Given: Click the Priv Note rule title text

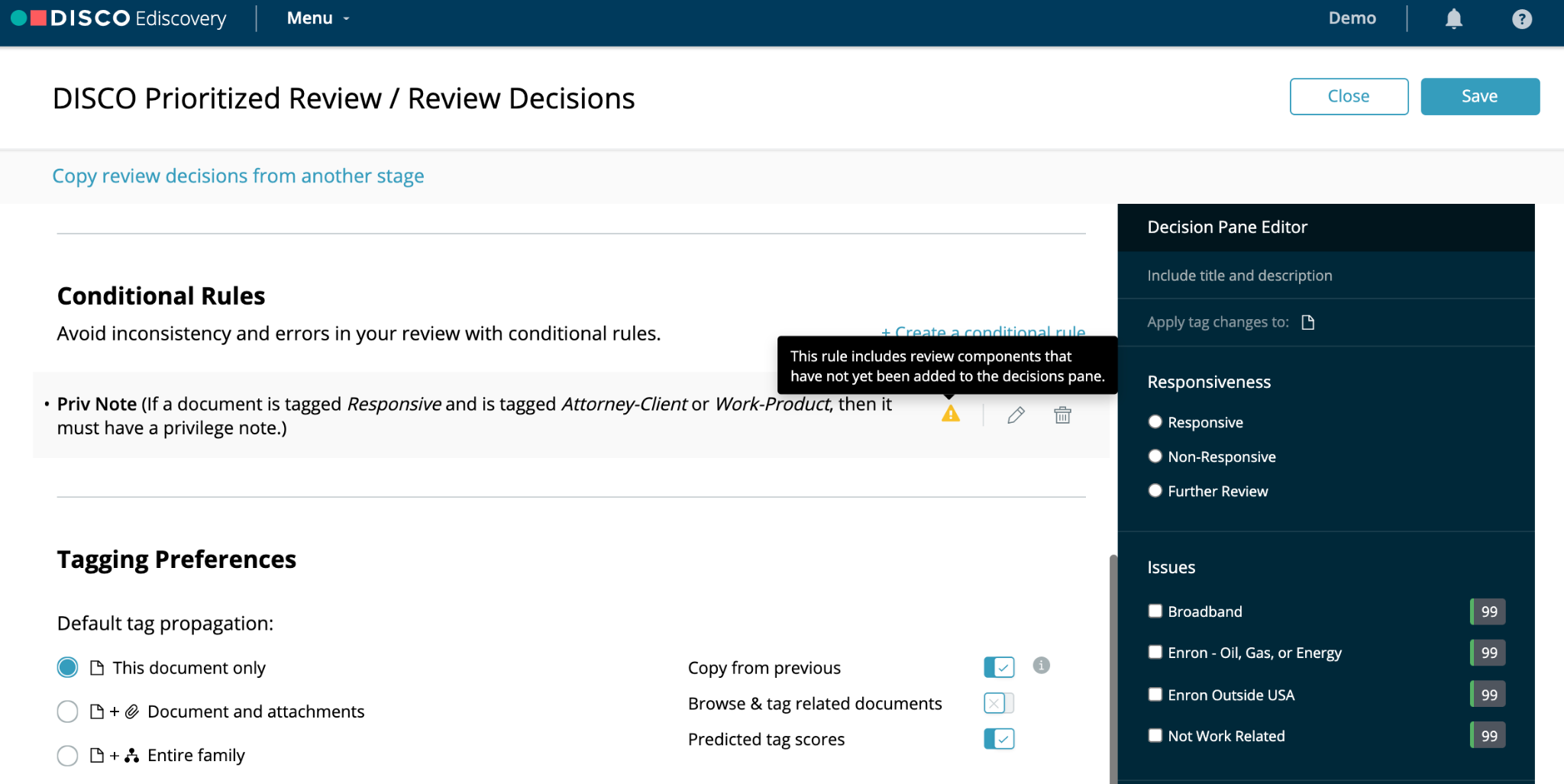Looking at the screenshot, I should [x=97, y=404].
